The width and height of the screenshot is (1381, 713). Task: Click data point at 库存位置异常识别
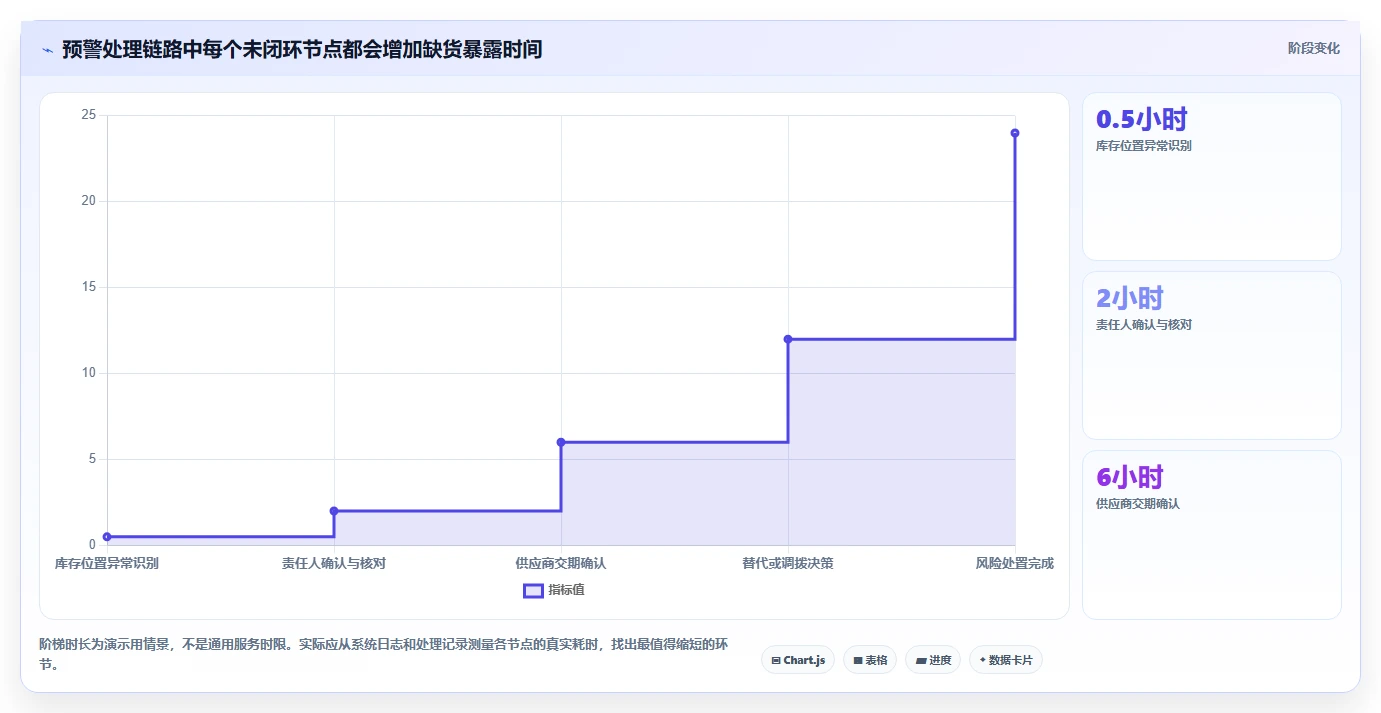[x=107, y=537]
